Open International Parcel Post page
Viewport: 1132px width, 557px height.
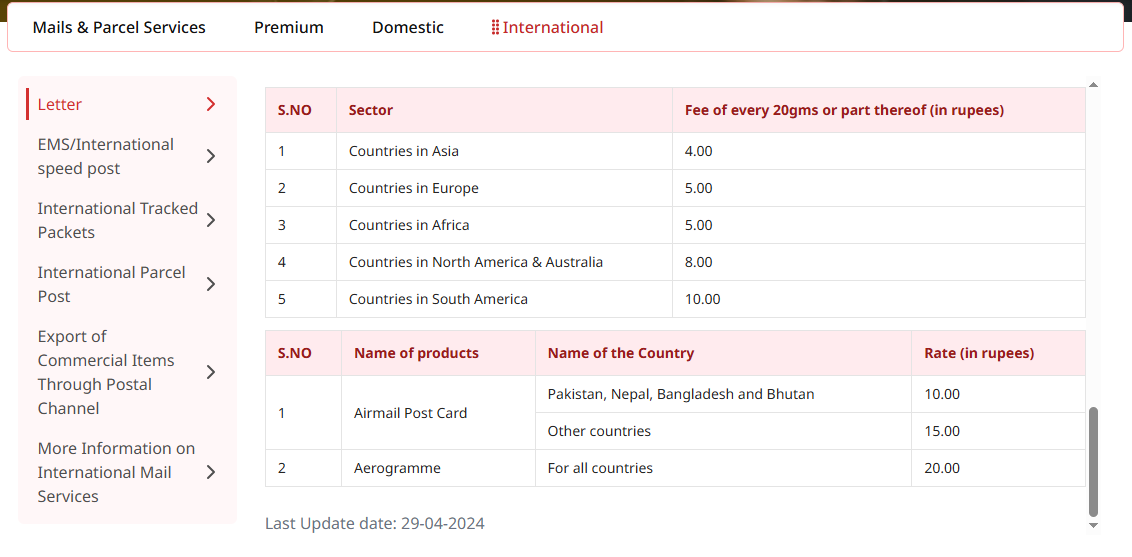point(111,284)
